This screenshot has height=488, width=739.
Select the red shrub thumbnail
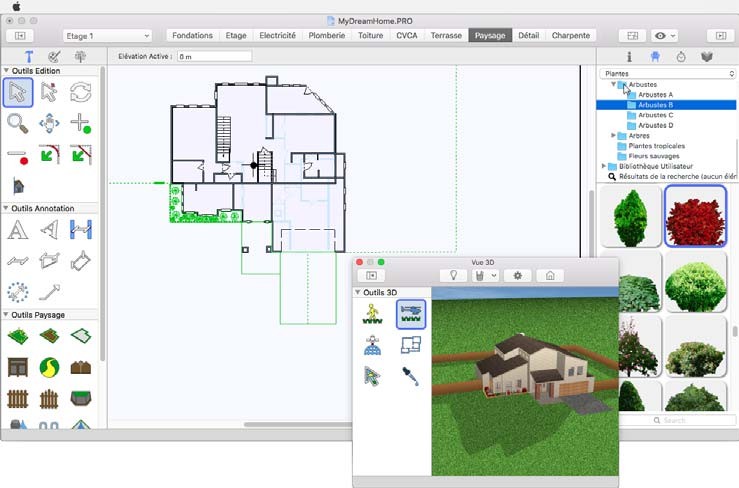point(695,216)
